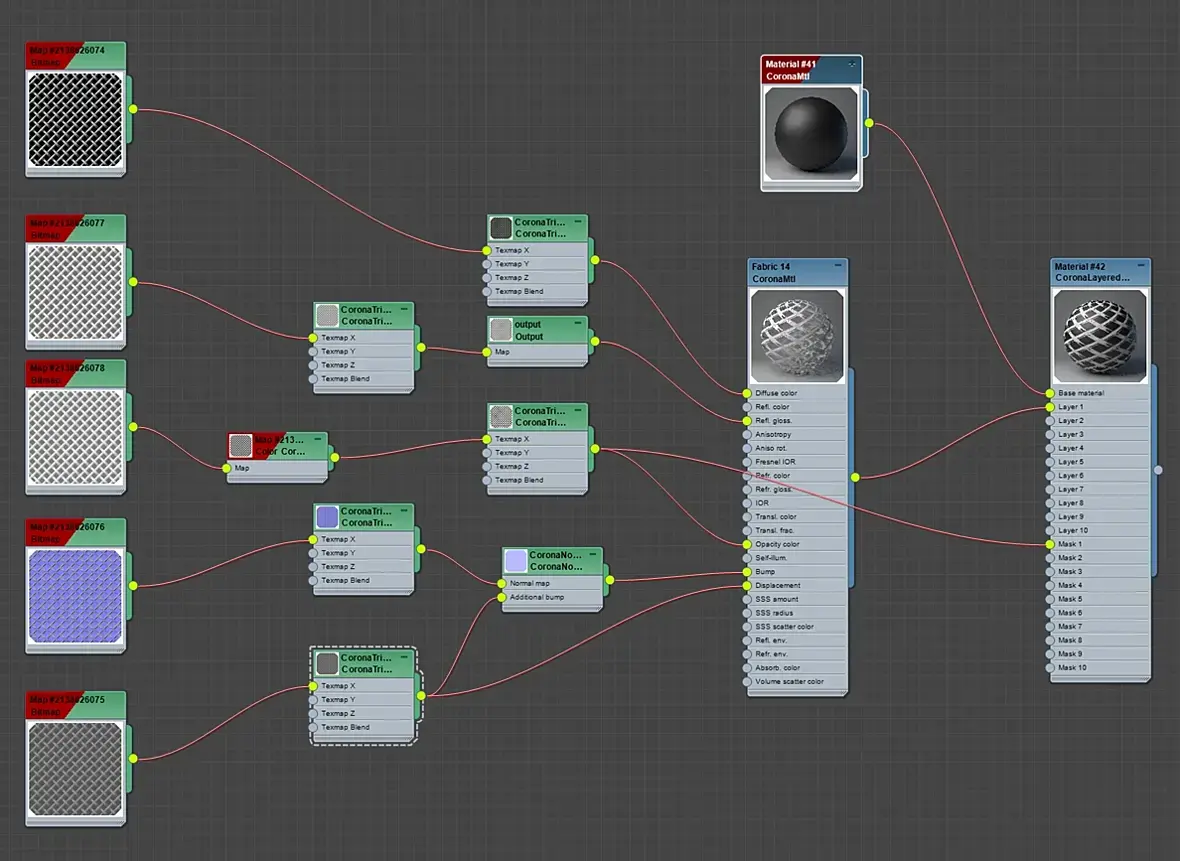Select the Diffuse color slot

click(797, 393)
